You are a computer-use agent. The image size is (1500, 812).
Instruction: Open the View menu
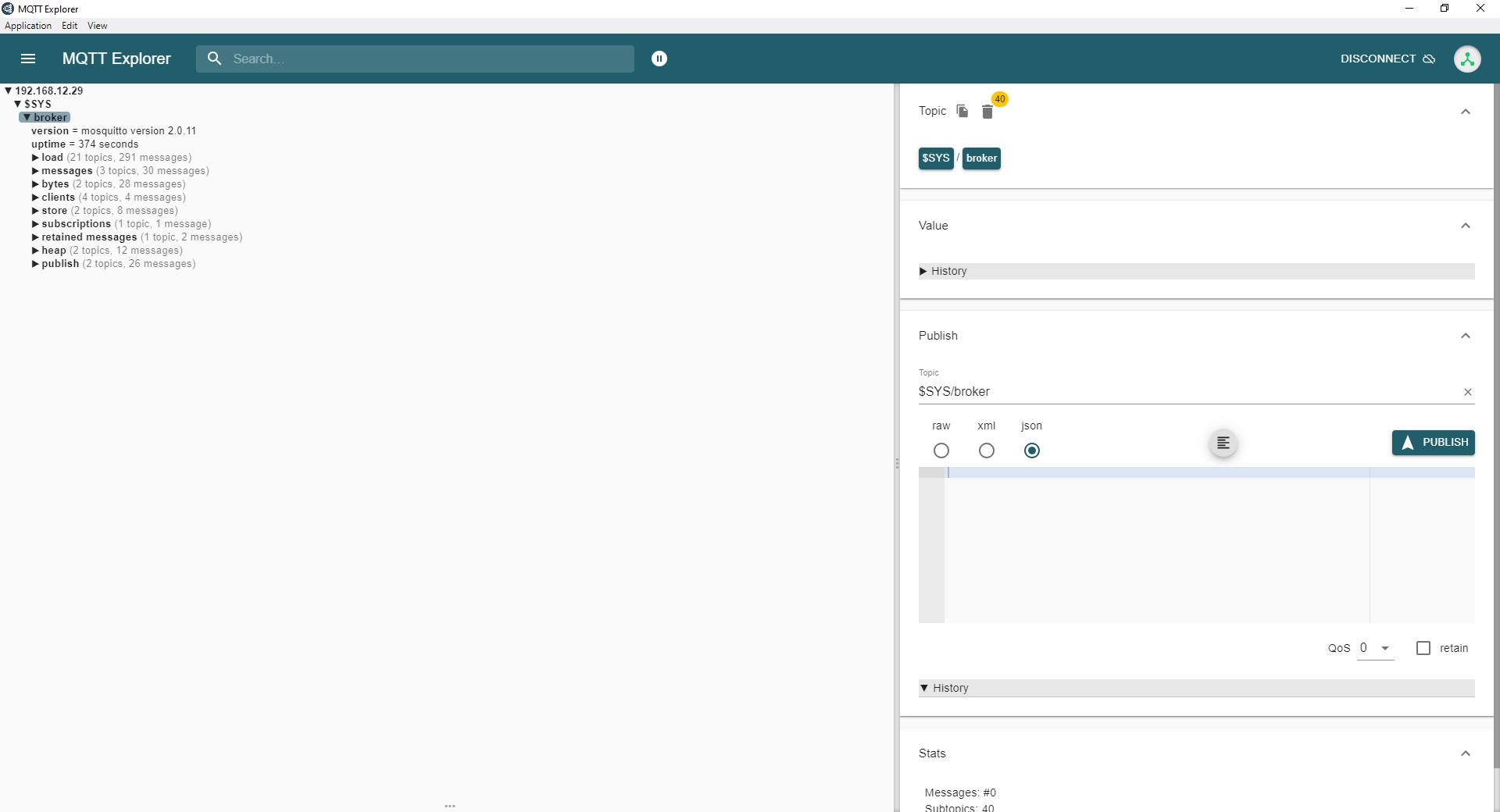pos(97,26)
